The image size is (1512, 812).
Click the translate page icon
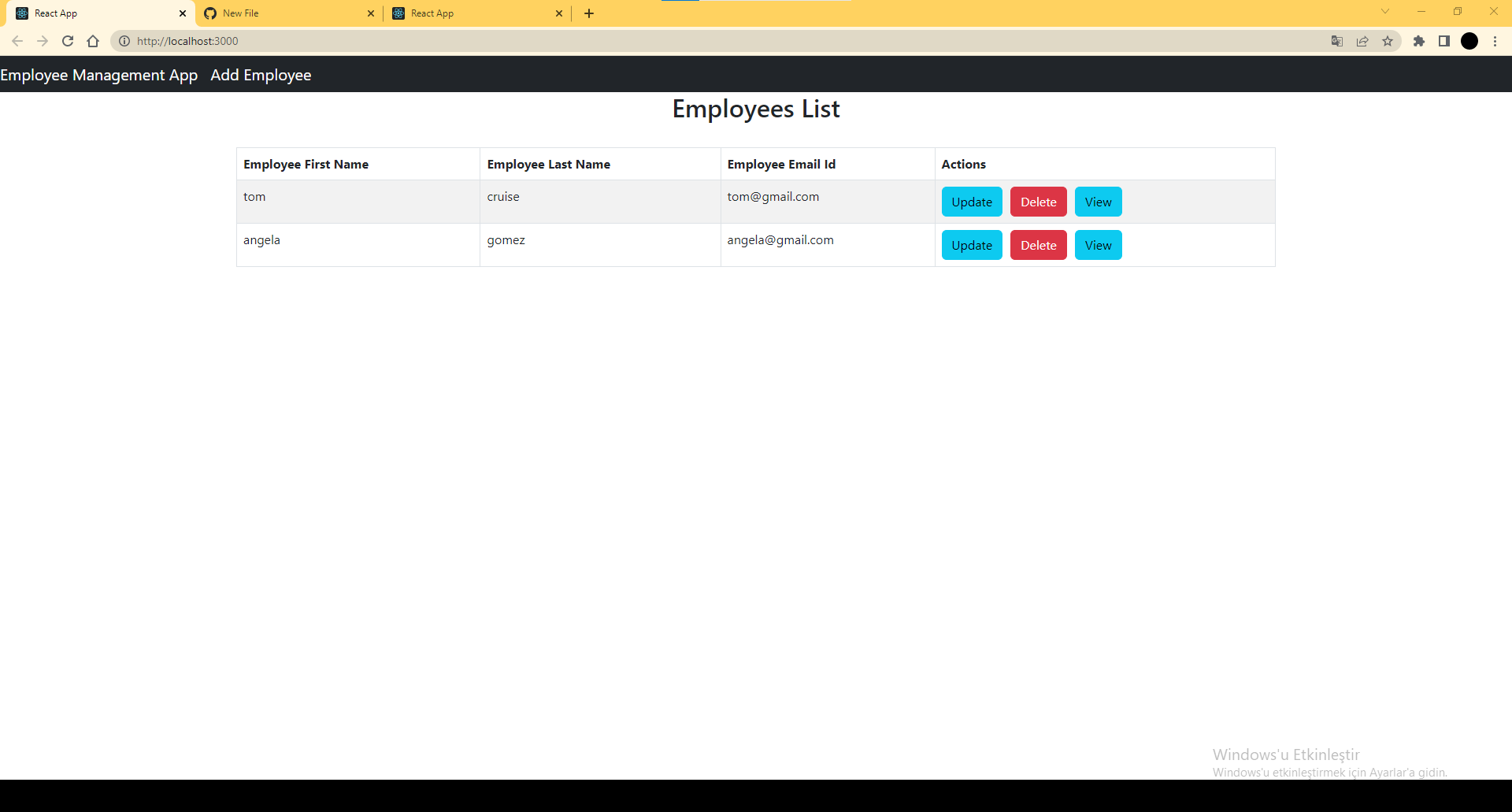[1336, 41]
